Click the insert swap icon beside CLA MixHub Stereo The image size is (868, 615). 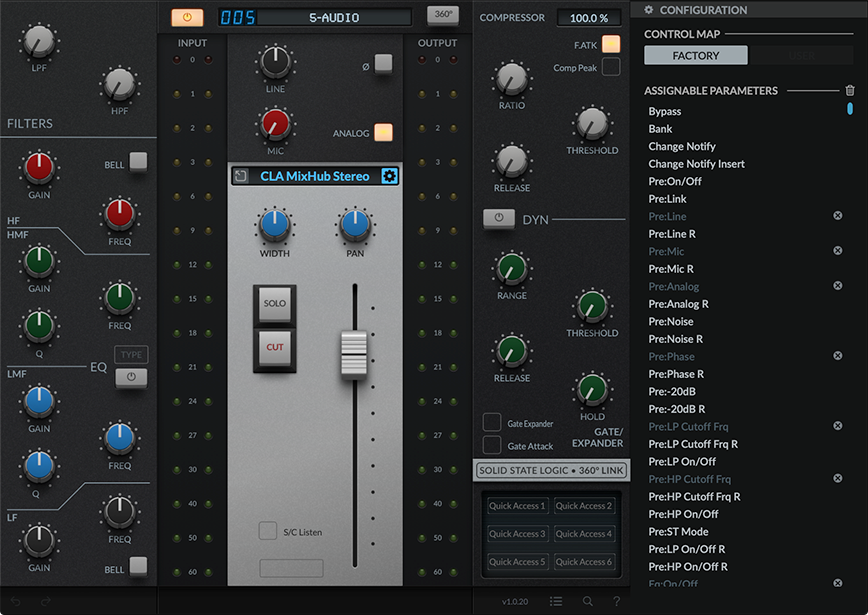(x=239, y=175)
